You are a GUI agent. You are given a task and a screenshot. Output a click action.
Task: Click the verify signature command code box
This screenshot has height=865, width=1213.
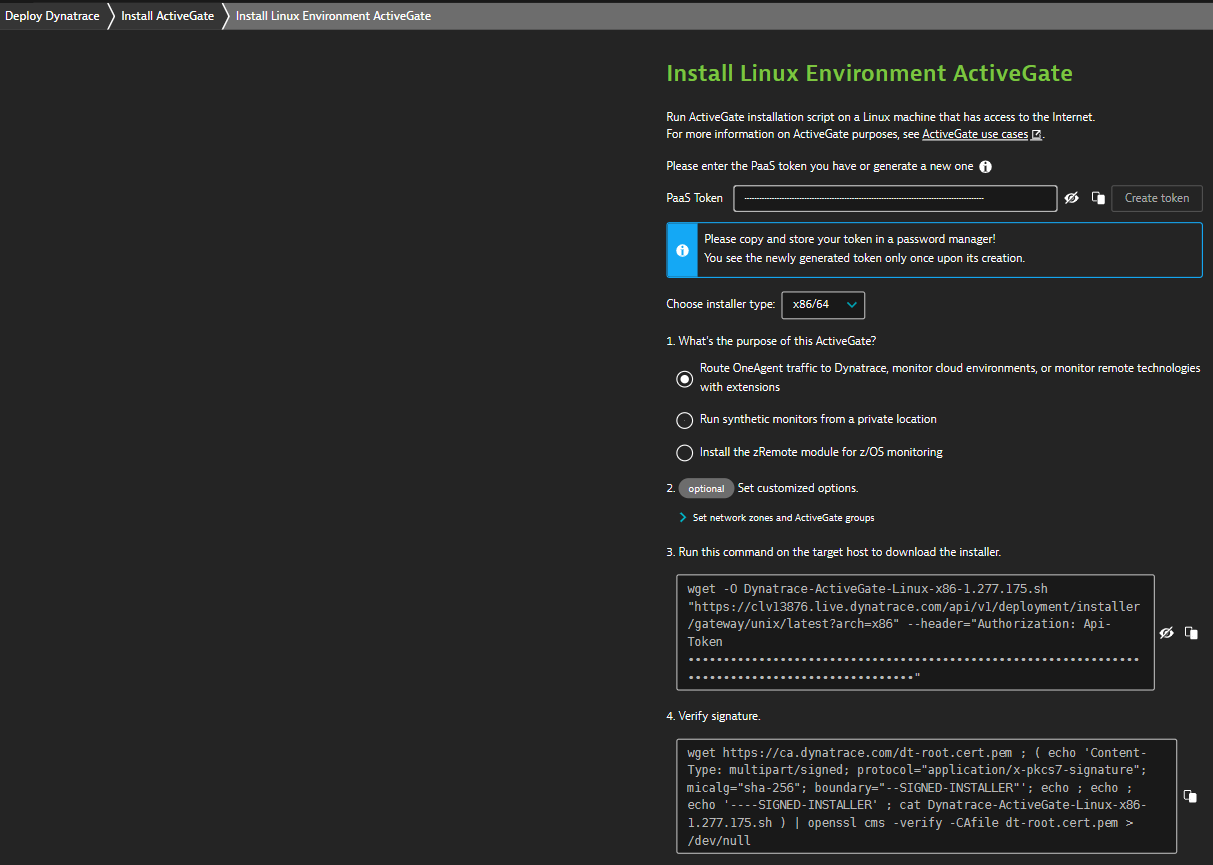click(925, 796)
